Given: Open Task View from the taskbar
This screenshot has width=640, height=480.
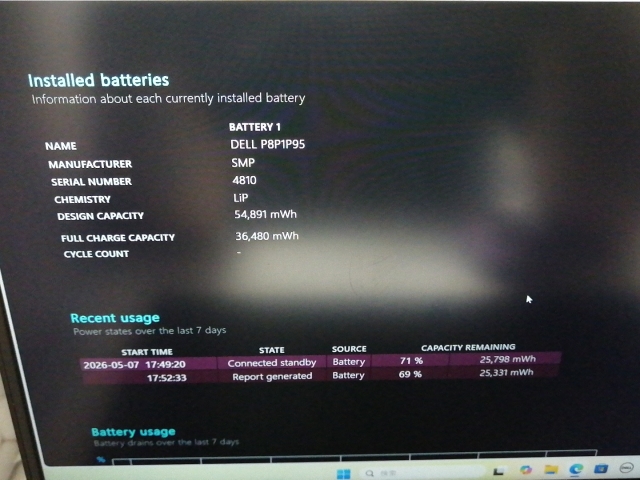Looking at the screenshot, I should coord(498,471).
